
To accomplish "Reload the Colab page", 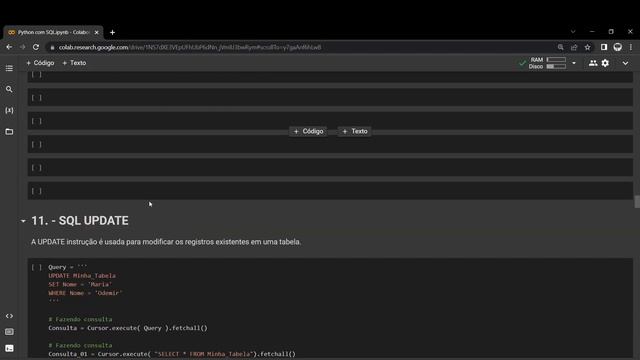I will tap(36, 47).
